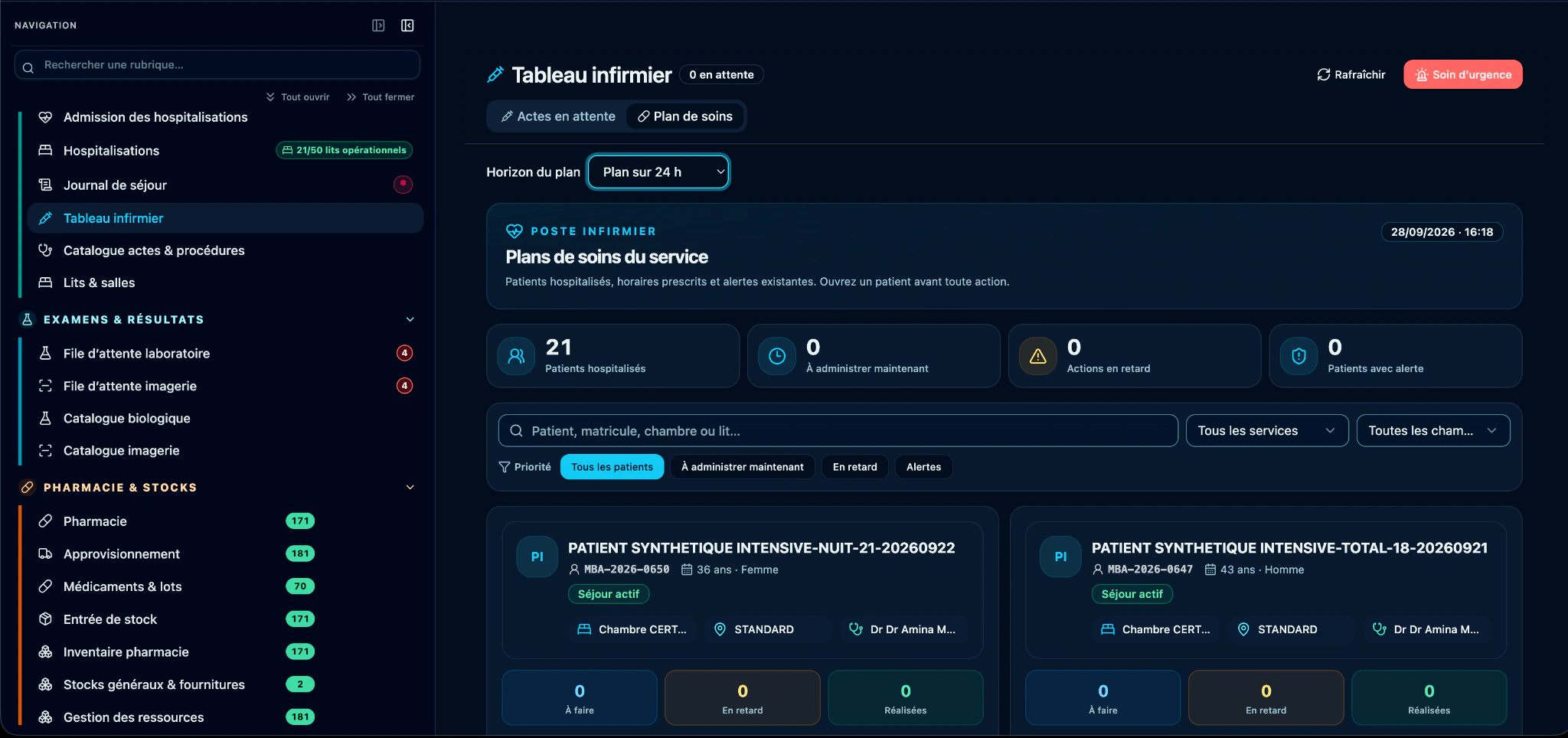This screenshot has height=738, width=1568.
Task: Open the Toutes les chambres dropdown
Action: [x=1433, y=430]
